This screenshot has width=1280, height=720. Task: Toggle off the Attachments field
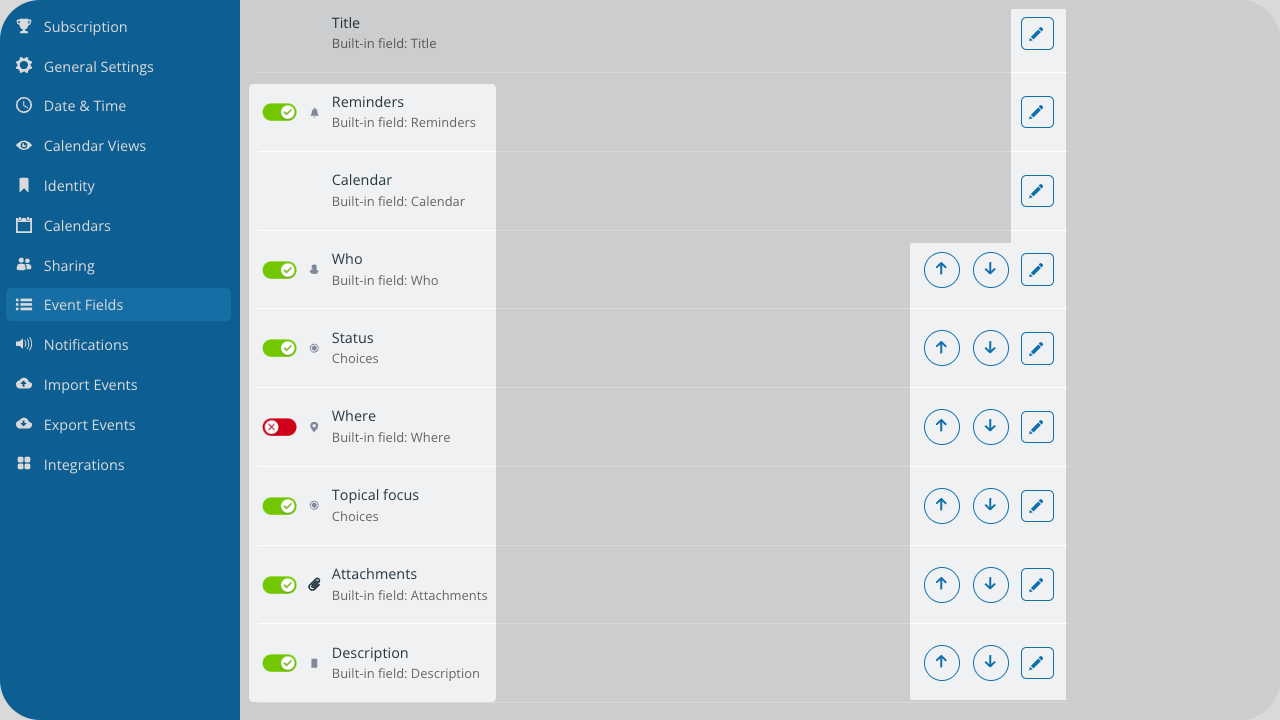pyautogui.click(x=279, y=585)
